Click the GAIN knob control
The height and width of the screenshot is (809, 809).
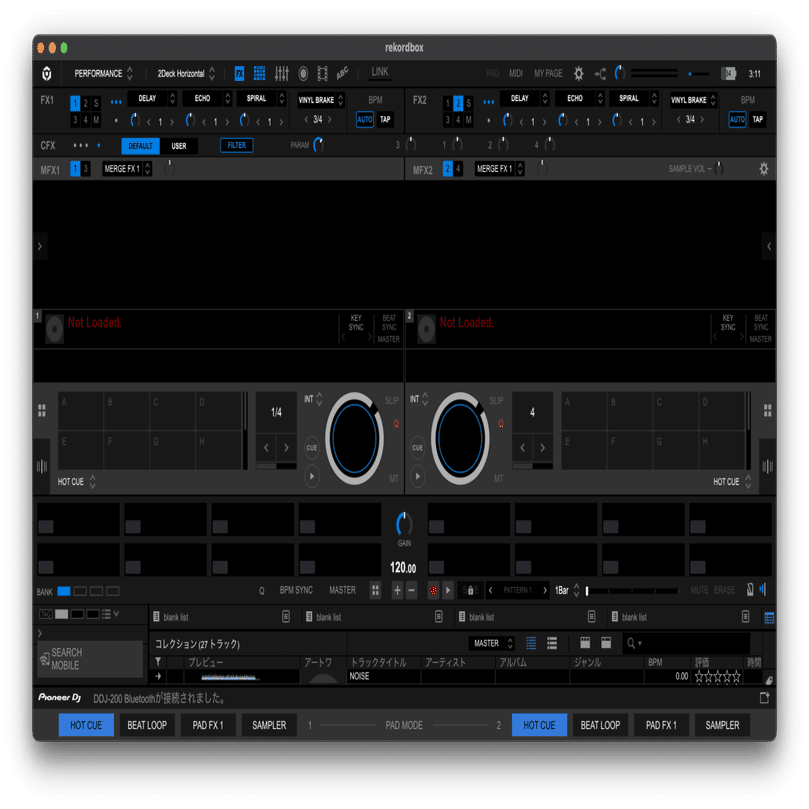coord(403,522)
